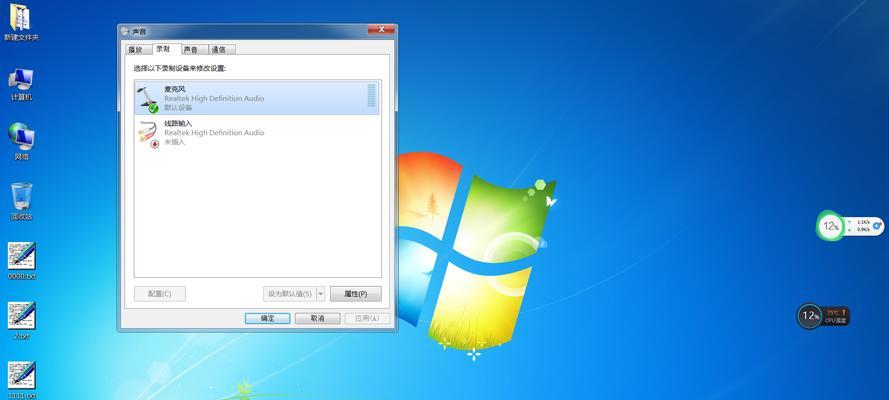The image size is (889, 400).
Task: Click 线路输入 device name text
Action: coord(178,124)
